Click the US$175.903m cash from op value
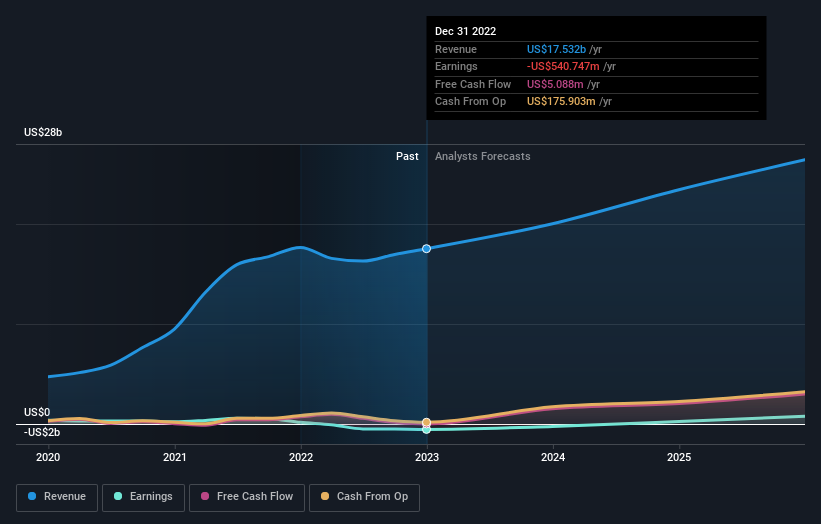Viewport: 821px width, 524px height. point(561,102)
